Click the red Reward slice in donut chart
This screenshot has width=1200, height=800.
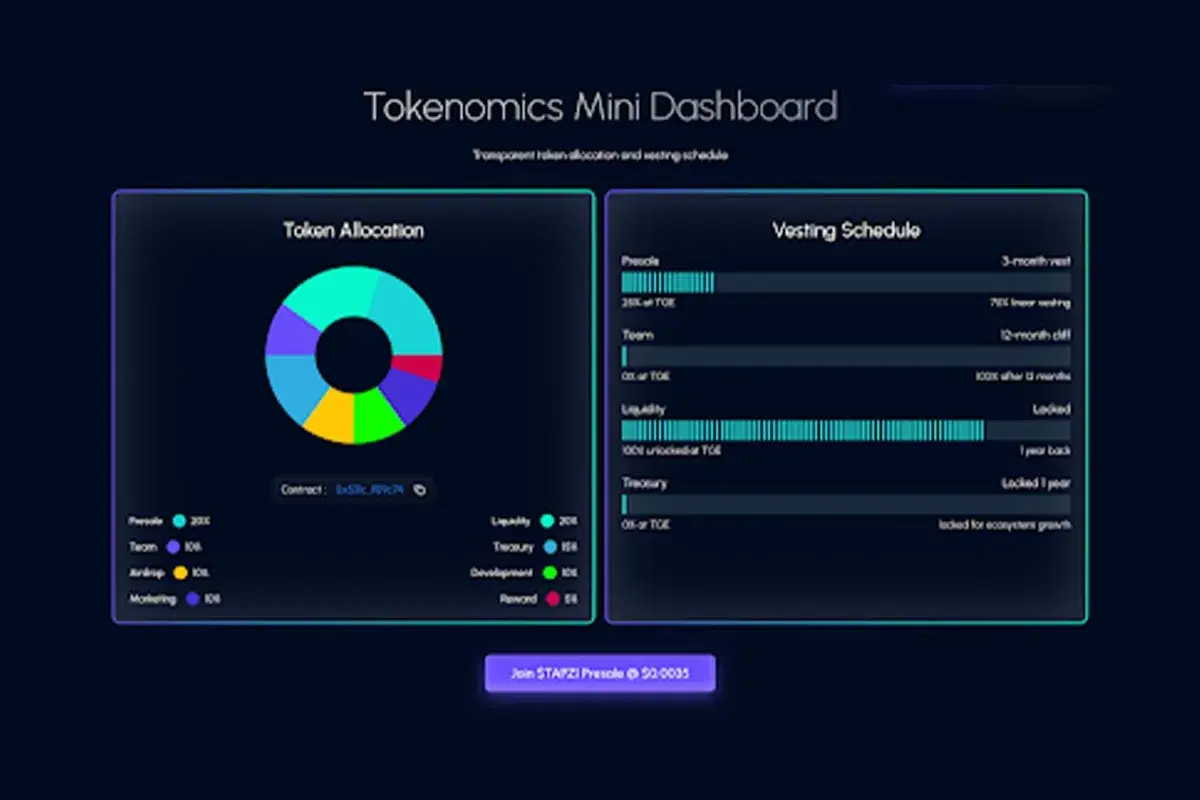(417, 367)
